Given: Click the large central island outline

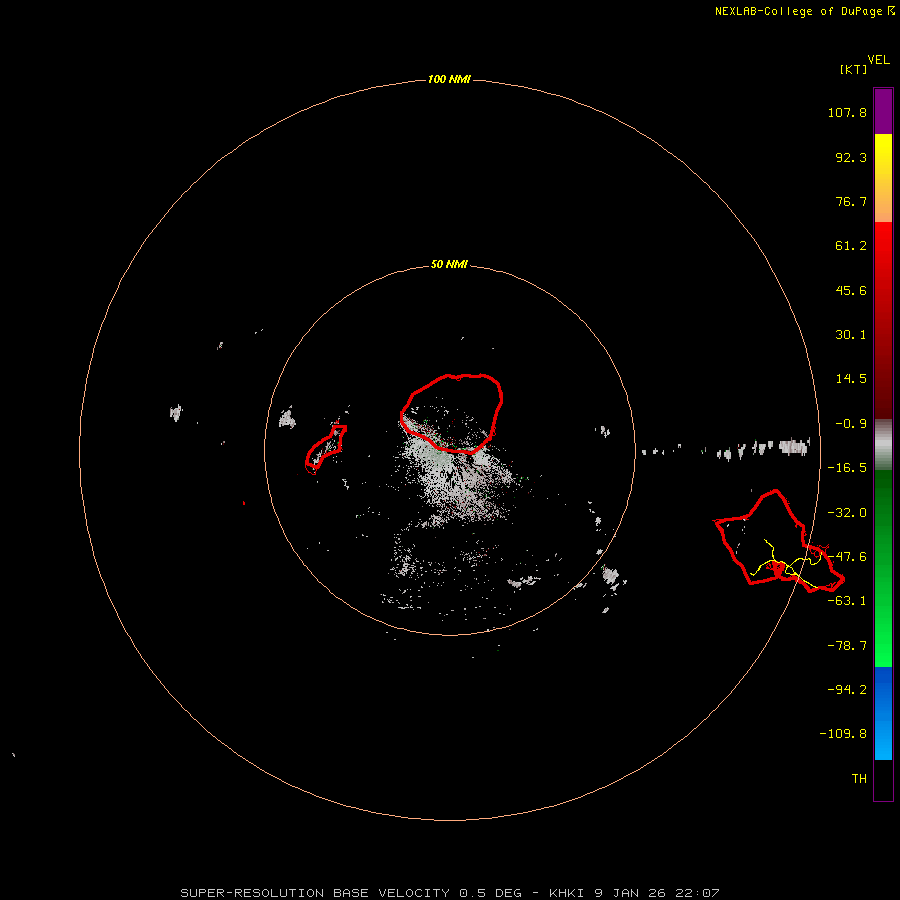Looking at the screenshot, I should 452,413.
